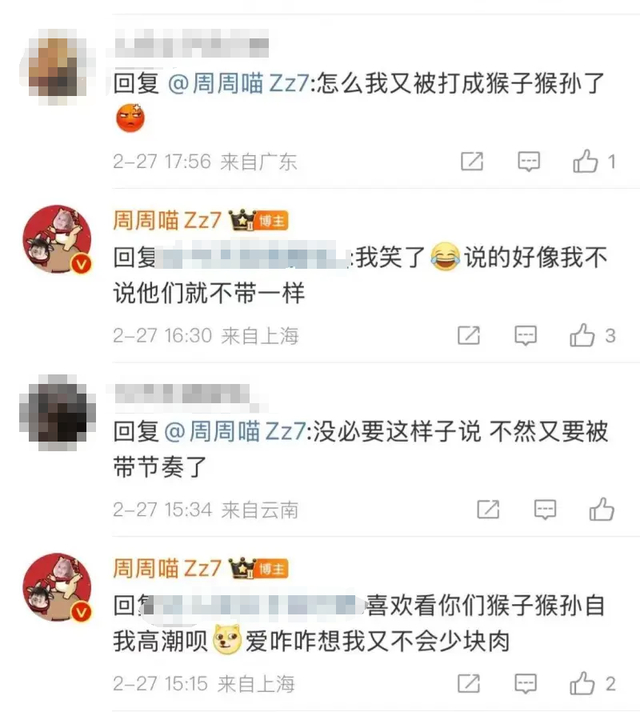Reply to the 17:56 Guangdong comment
The width and height of the screenshot is (640, 712).
[x=529, y=161]
